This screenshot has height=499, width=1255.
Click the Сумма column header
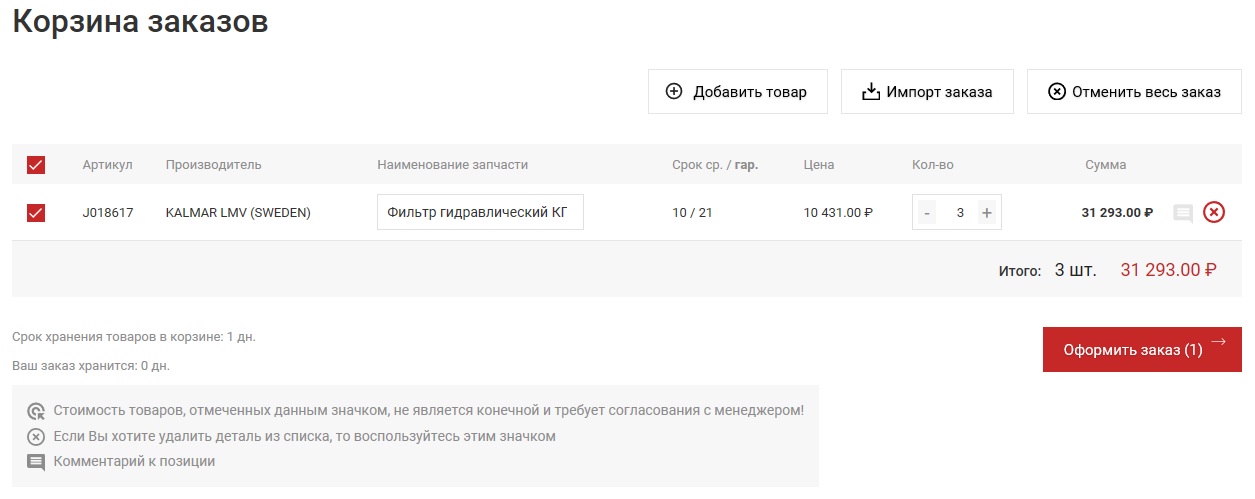[x=1105, y=165]
